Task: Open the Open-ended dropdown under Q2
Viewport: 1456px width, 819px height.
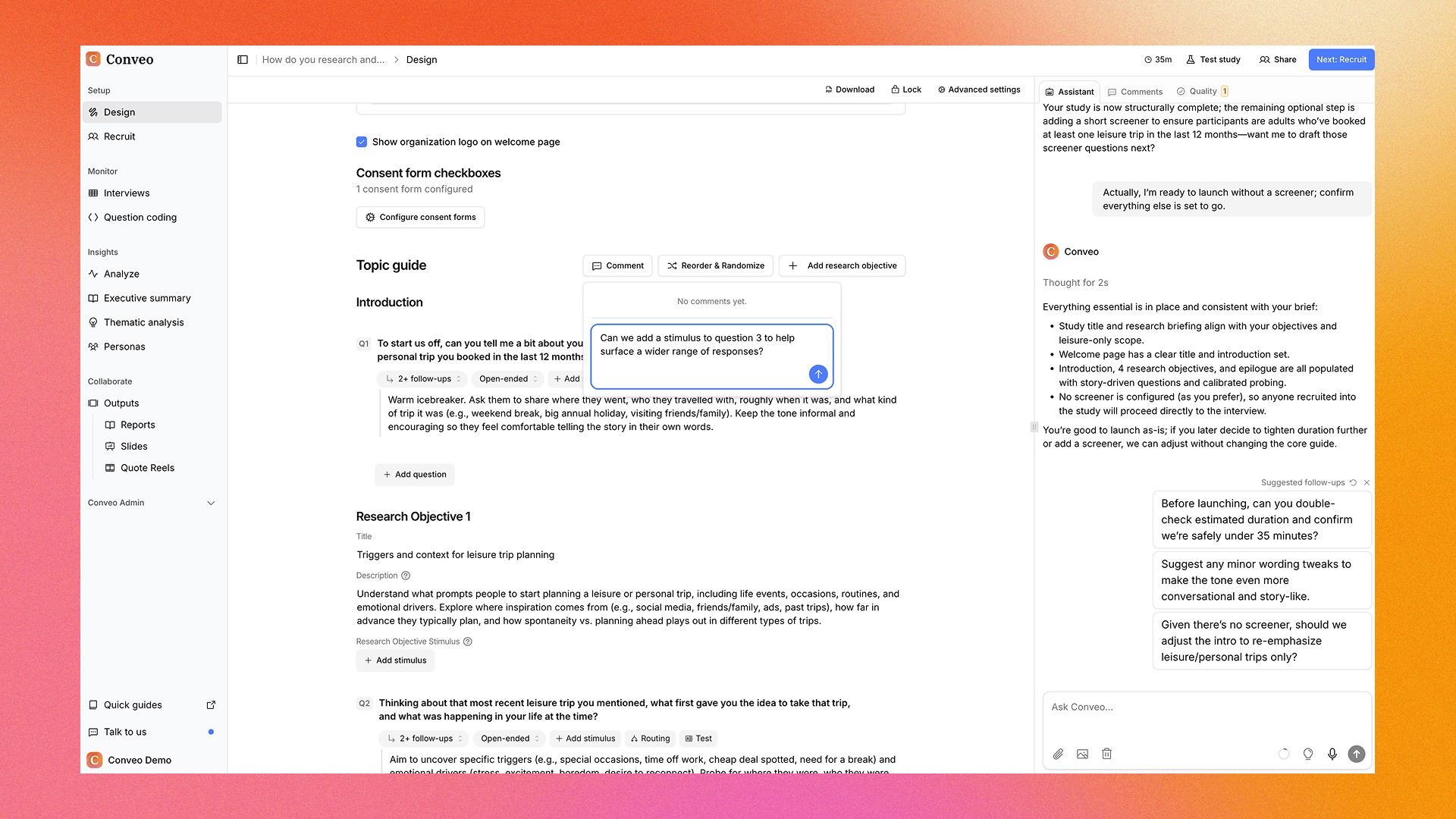Action: 510,739
